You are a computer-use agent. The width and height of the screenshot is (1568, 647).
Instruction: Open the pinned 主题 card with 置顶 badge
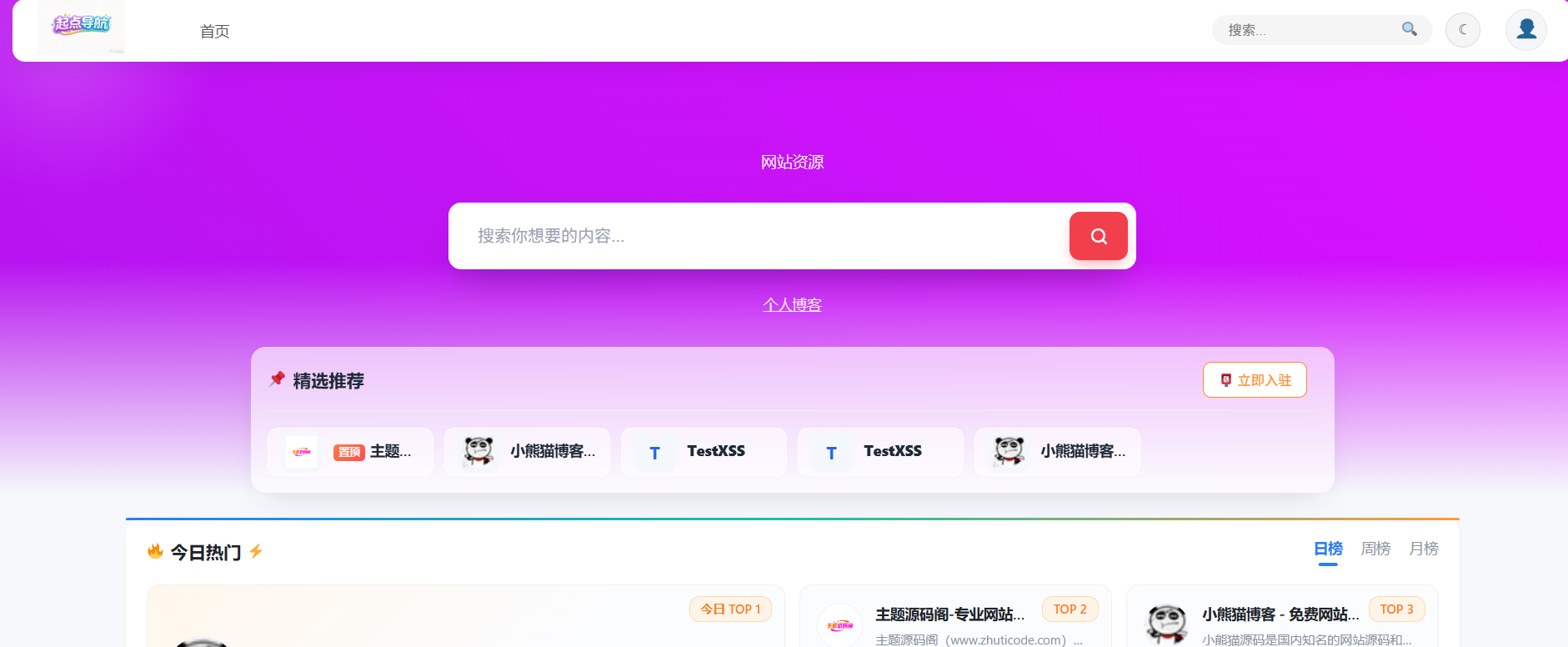pos(351,452)
